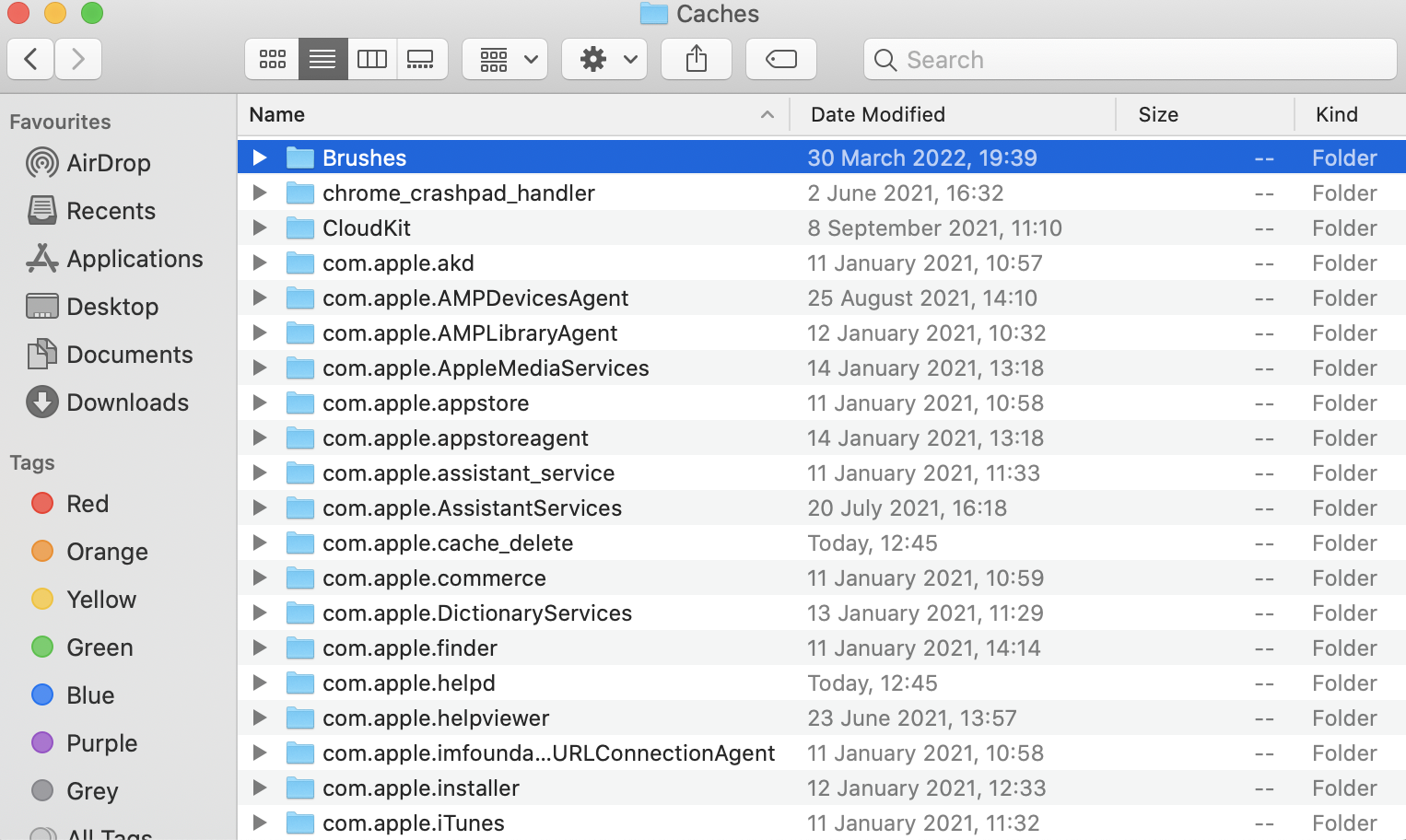Switch to gallery view
This screenshot has width=1406, height=840.
click(422, 60)
